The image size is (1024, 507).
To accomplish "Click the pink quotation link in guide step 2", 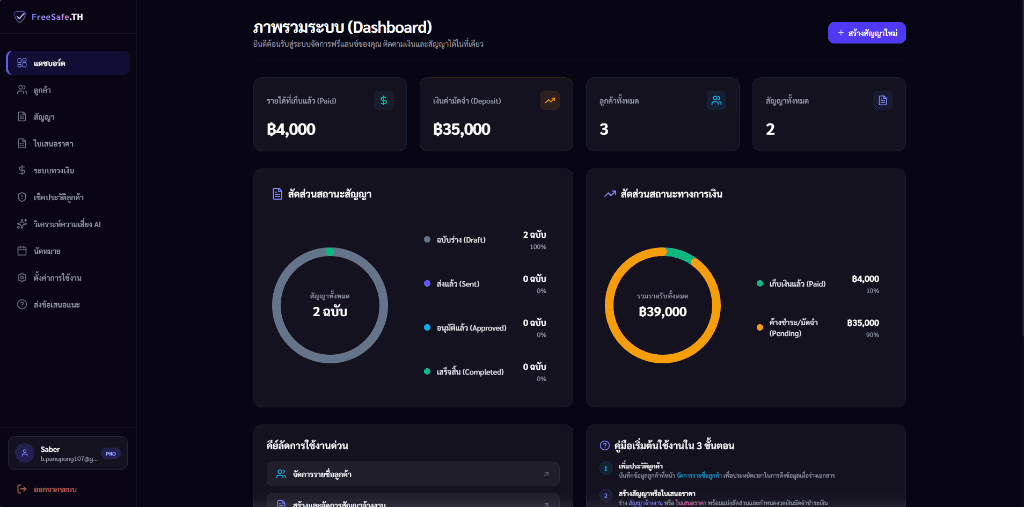I will coord(689,502).
